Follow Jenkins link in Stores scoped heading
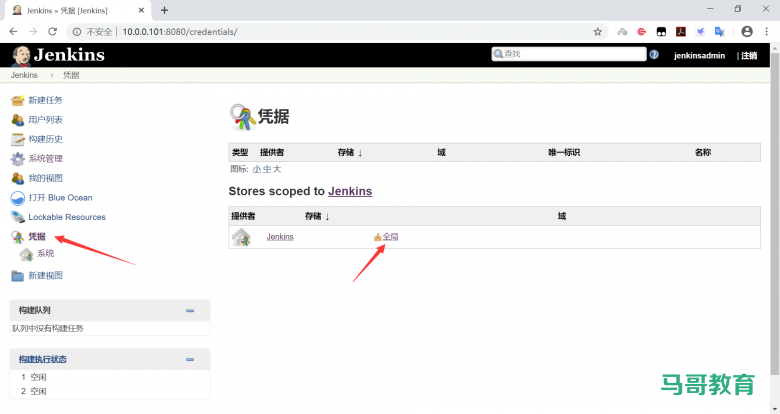Viewport: 780px width, 414px height. (350, 191)
